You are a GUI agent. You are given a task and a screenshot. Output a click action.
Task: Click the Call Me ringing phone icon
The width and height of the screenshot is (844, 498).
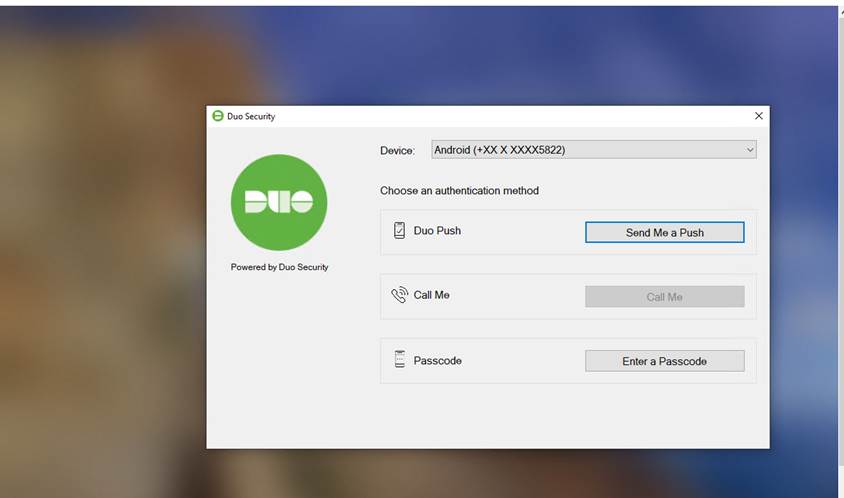(399, 295)
